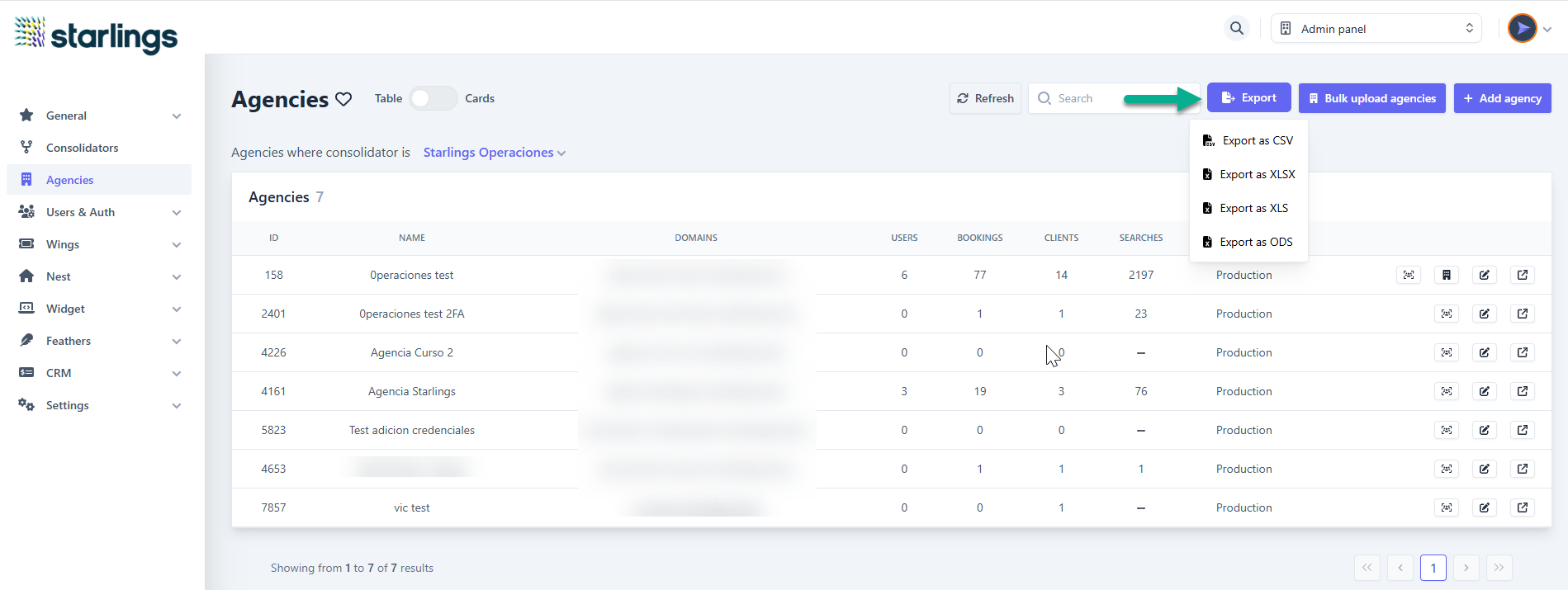Click the Add agency button
The width and height of the screenshot is (1568, 590).
click(x=1502, y=98)
